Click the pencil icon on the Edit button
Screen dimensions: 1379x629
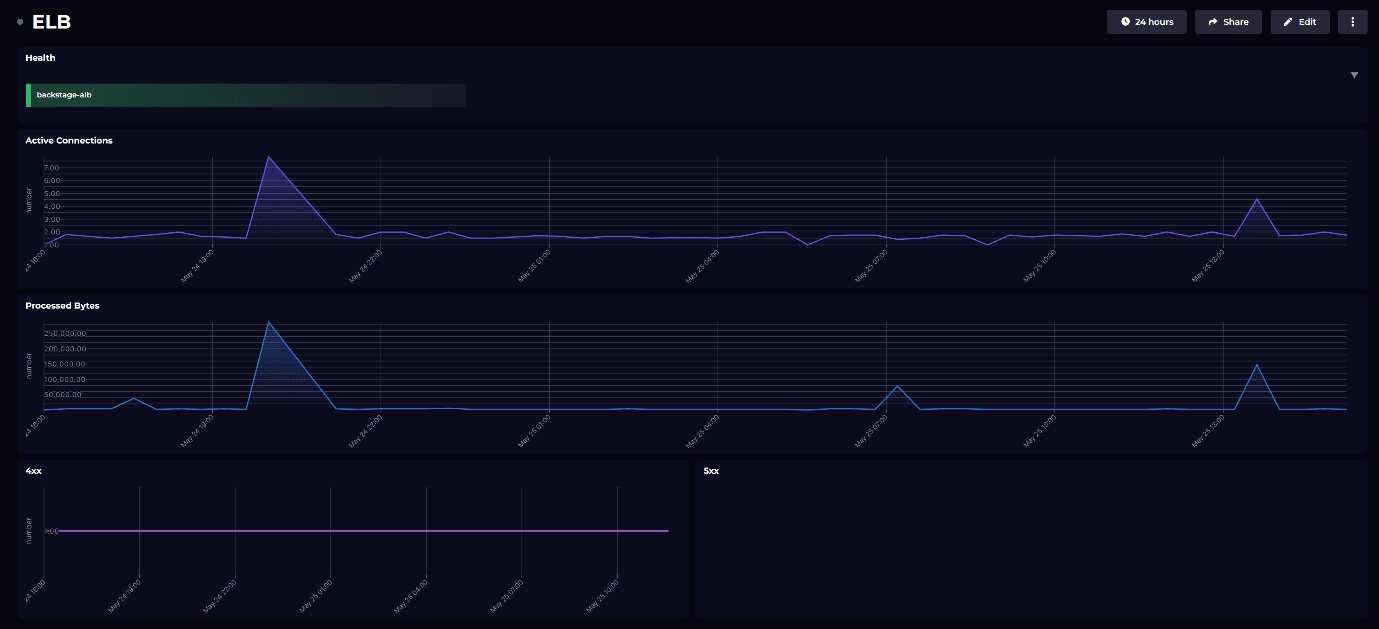point(1287,21)
